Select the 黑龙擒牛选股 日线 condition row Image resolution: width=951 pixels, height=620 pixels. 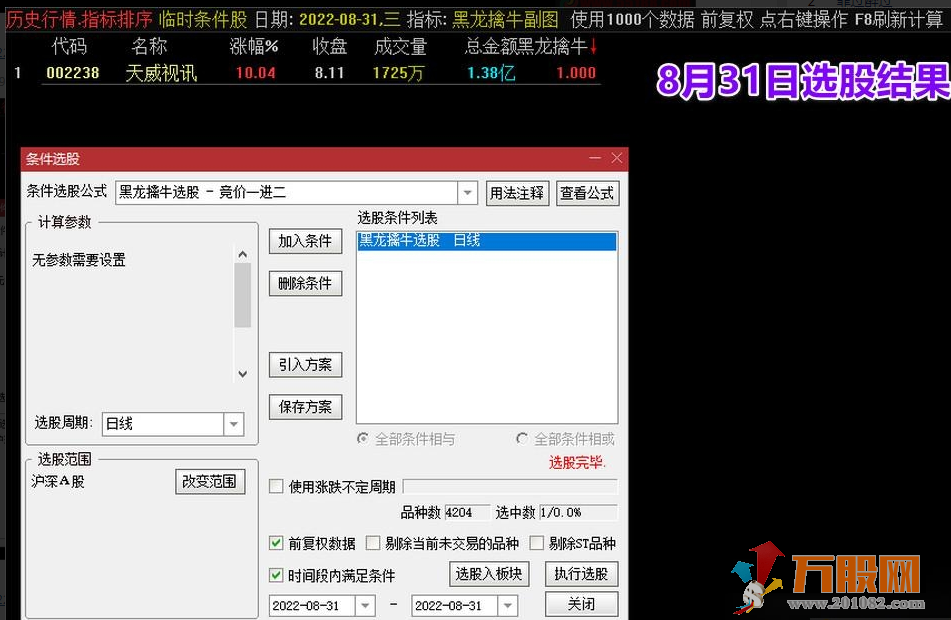click(x=486, y=241)
